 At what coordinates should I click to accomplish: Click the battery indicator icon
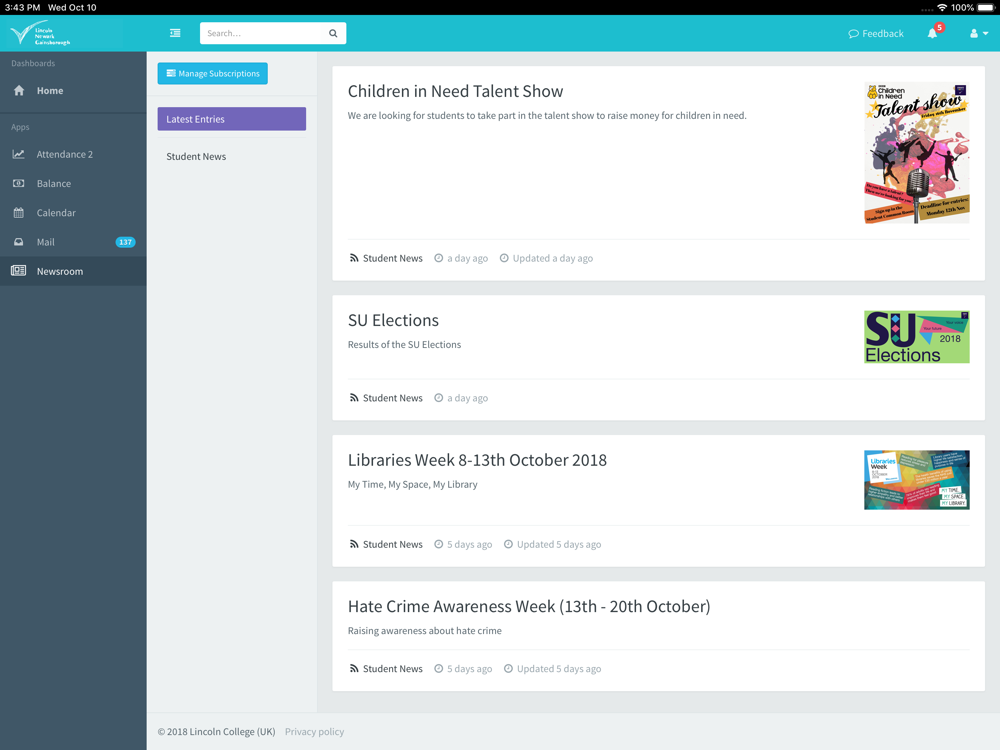coord(986,8)
